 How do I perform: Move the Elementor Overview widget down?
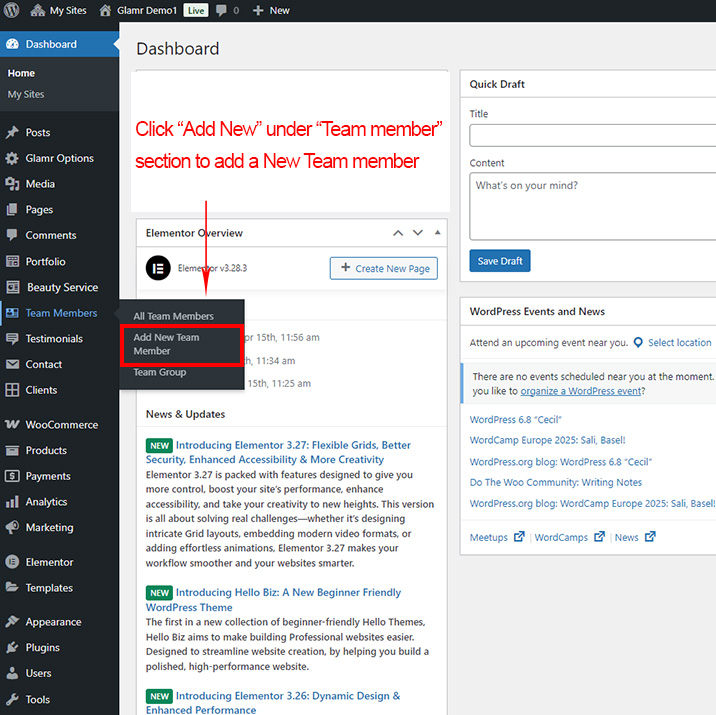(x=418, y=233)
